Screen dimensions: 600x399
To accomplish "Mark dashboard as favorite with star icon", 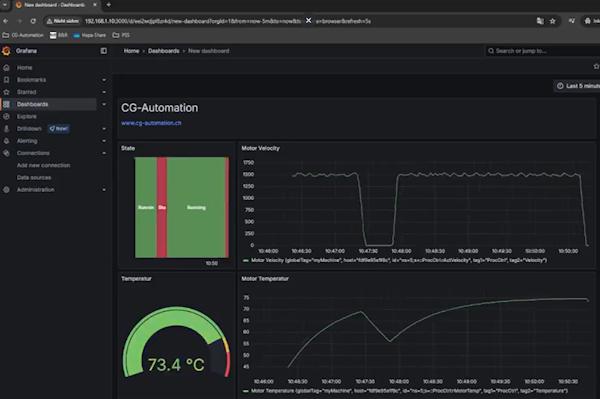I will point(596,67).
